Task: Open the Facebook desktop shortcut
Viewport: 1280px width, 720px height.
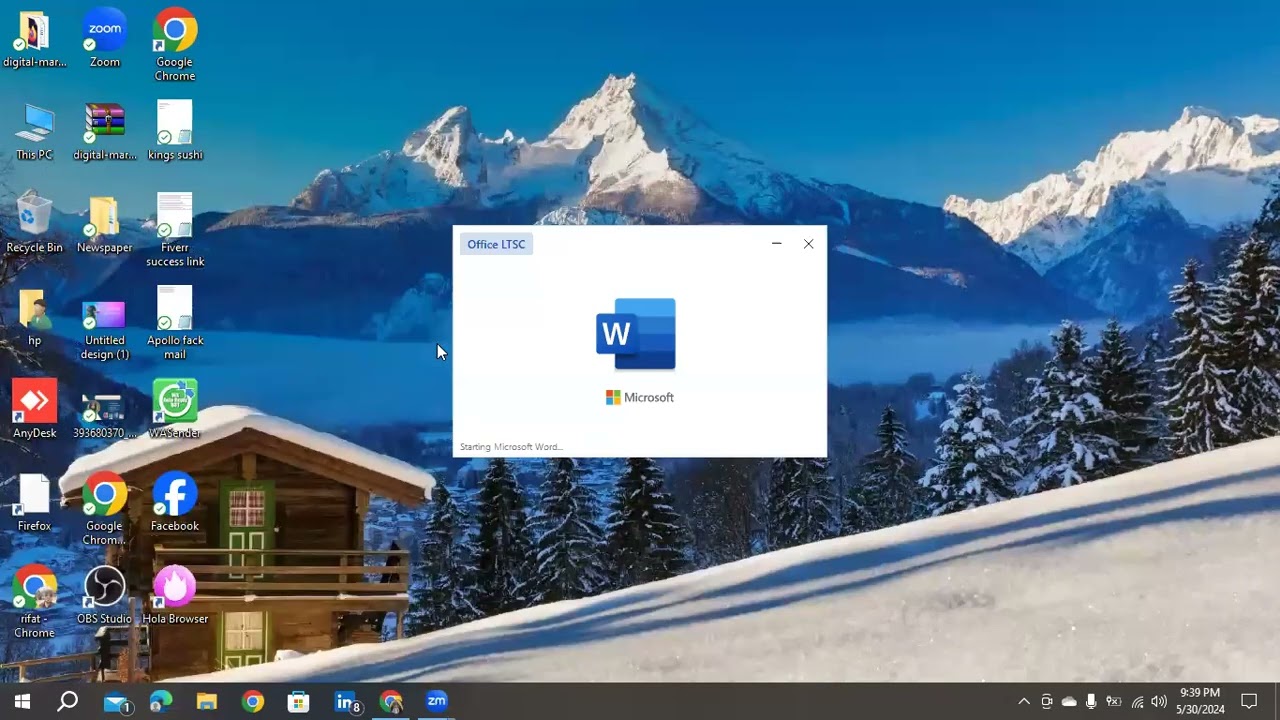Action: pos(175,503)
